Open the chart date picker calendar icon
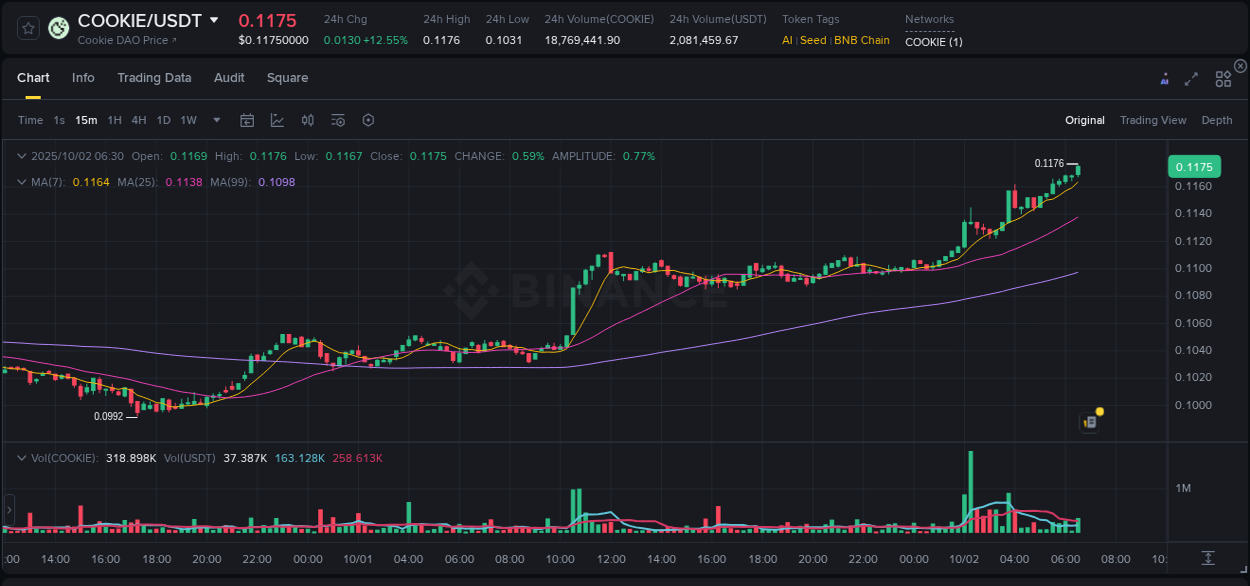1250x586 pixels. tap(247, 120)
